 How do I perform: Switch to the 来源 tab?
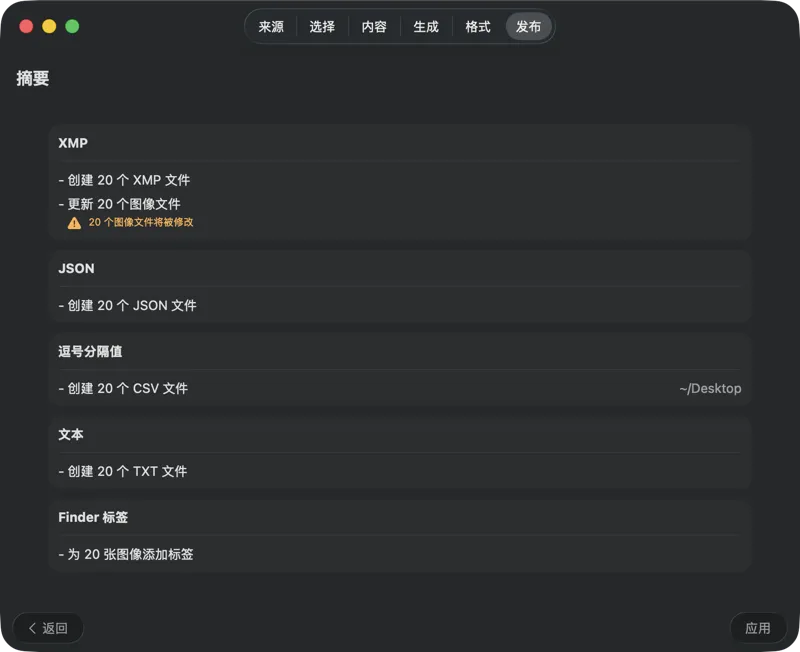[x=271, y=27]
